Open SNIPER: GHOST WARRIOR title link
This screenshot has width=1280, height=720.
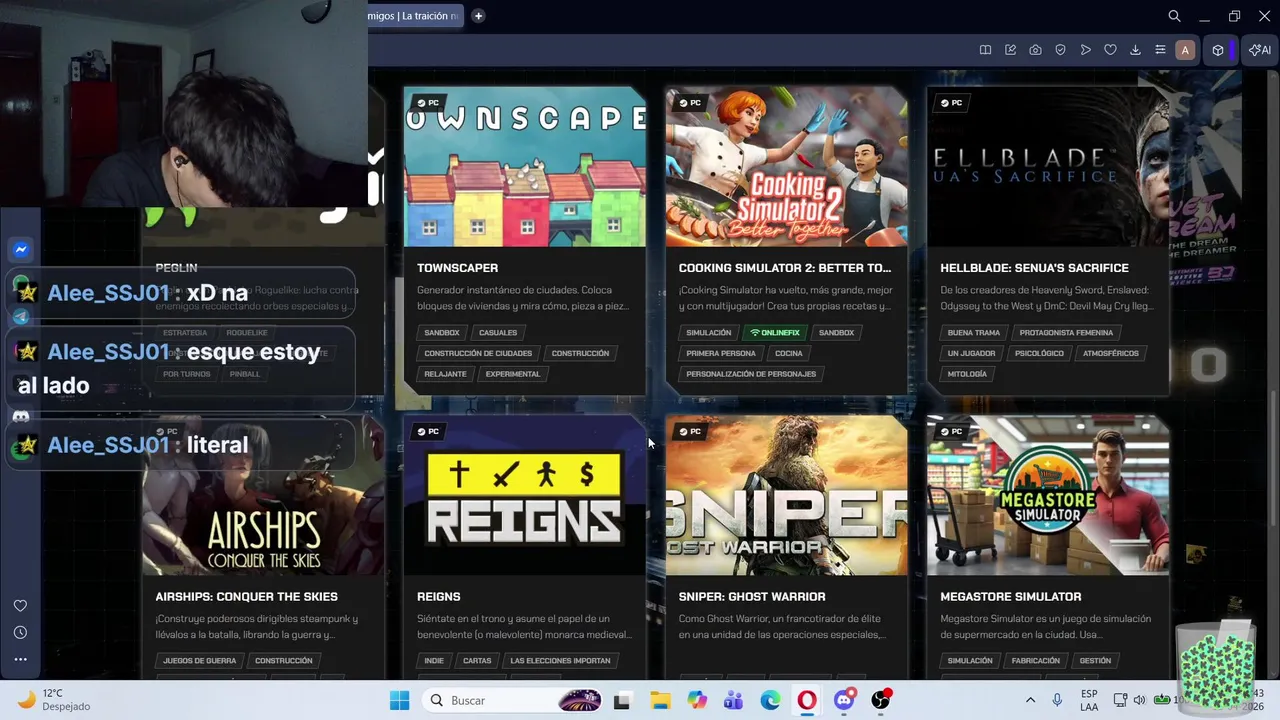point(752,597)
